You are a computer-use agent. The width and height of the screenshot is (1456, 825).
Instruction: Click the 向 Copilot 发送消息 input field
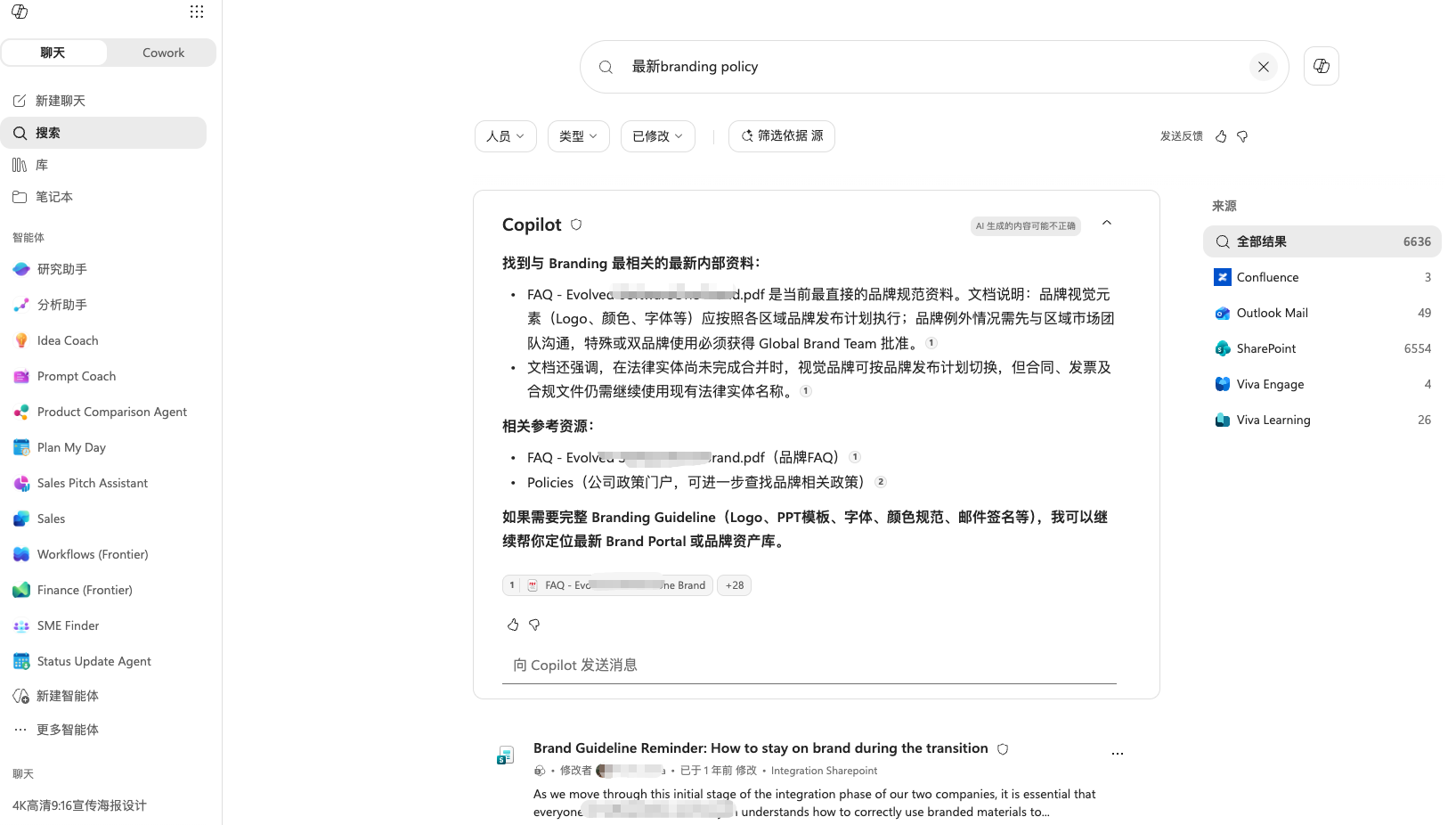809,666
